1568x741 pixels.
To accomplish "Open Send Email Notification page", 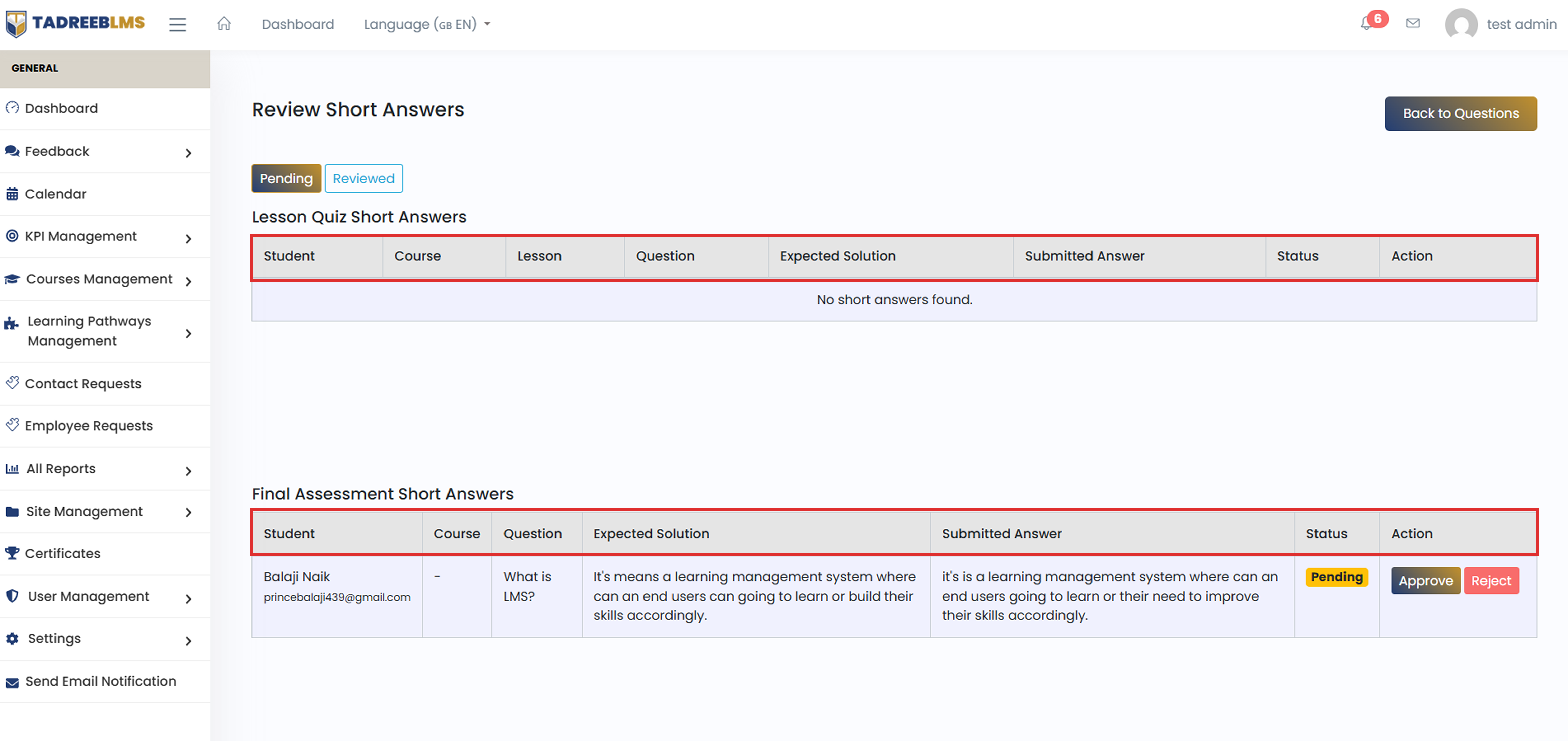I will pos(105,681).
